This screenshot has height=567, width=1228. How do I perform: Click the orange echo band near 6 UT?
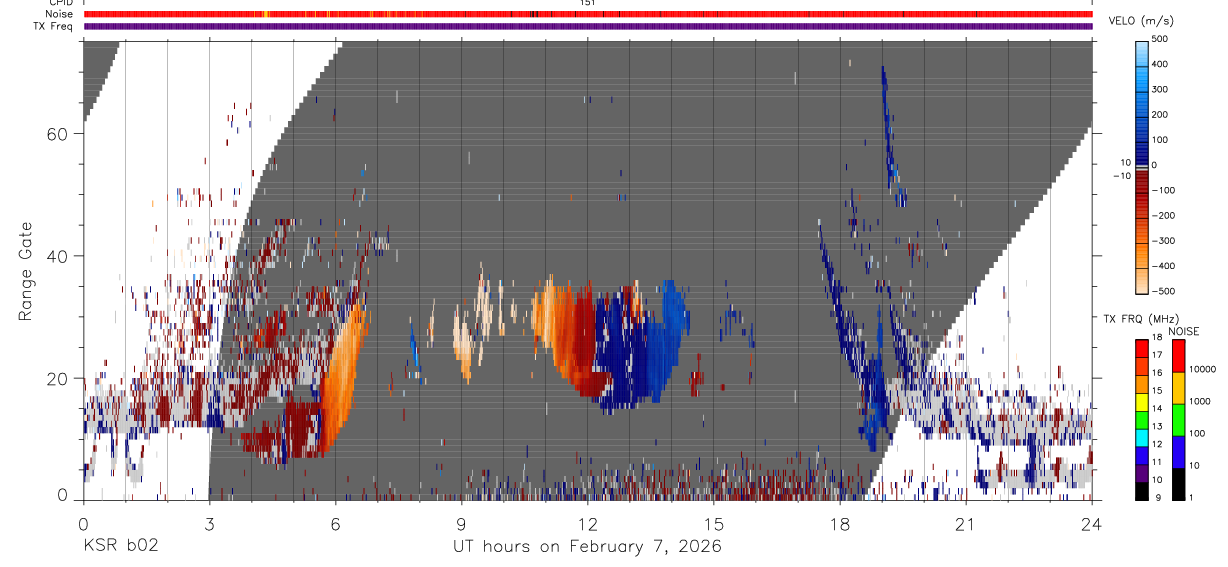tap(343, 378)
